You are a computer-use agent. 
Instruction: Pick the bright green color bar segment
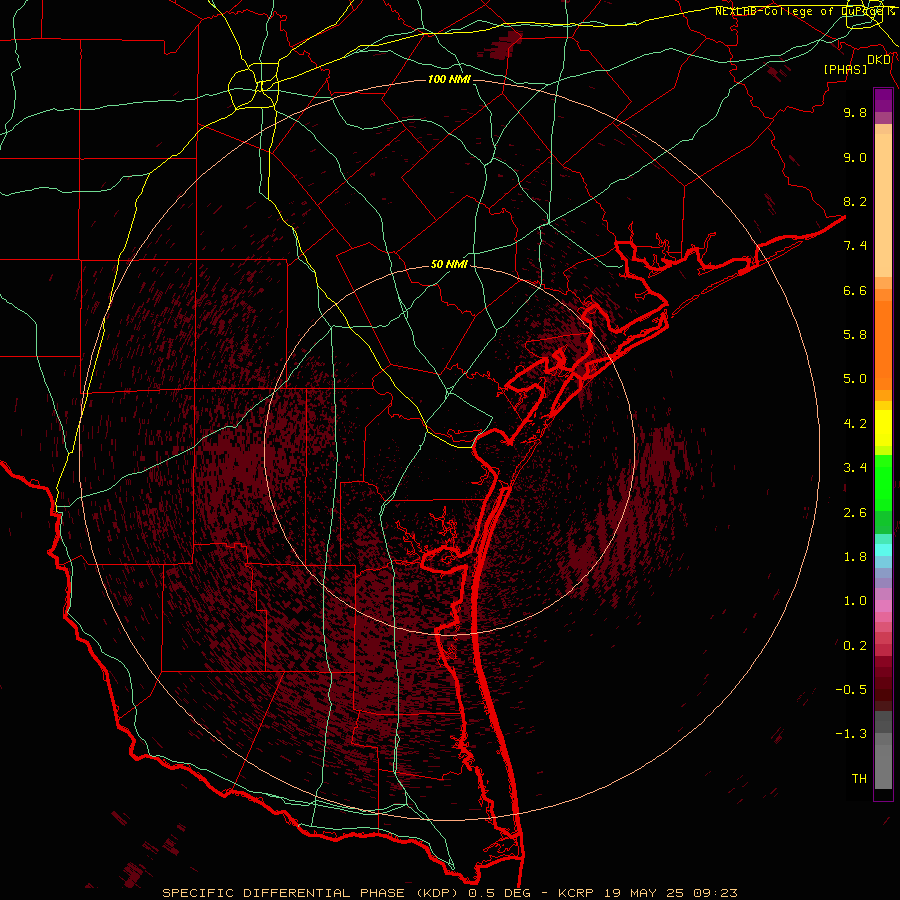883,482
